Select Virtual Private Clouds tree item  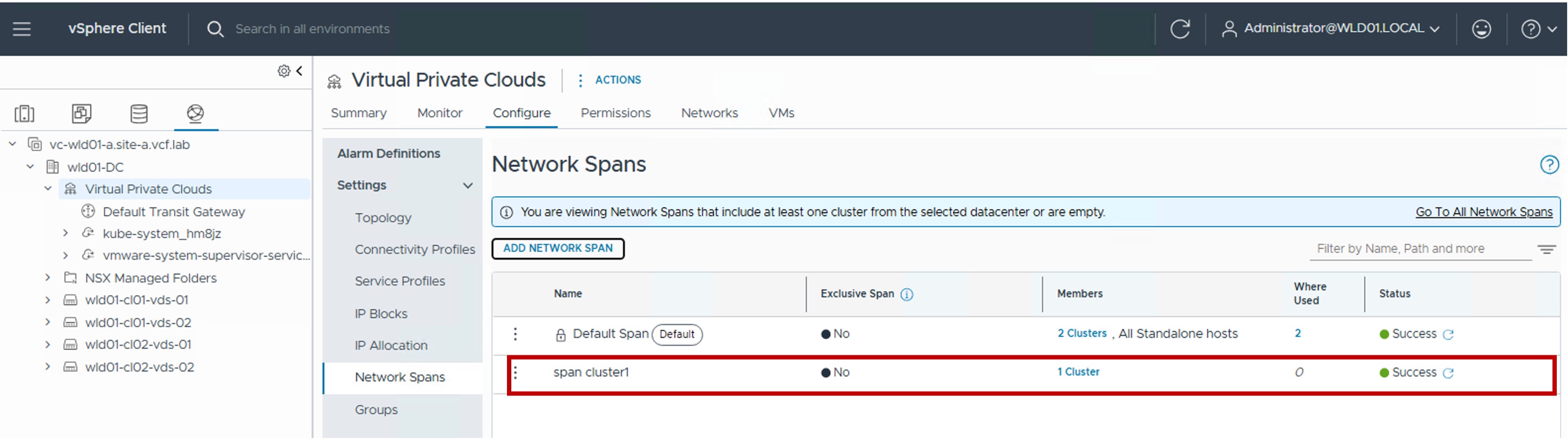click(148, 189)
